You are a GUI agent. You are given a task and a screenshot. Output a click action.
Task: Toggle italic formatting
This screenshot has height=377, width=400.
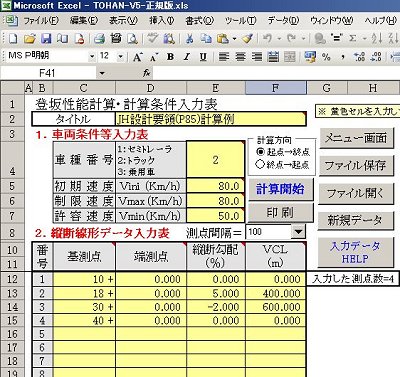[187, 57]
